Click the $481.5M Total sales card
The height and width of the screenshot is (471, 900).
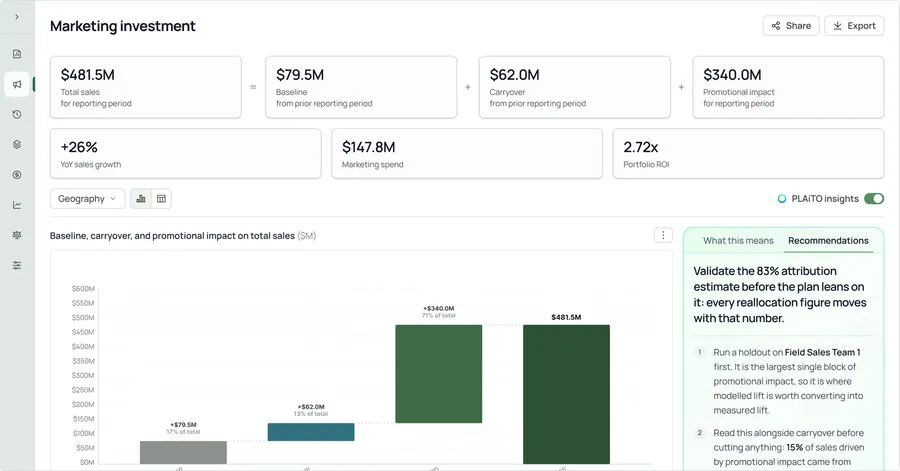coord(146,87)
